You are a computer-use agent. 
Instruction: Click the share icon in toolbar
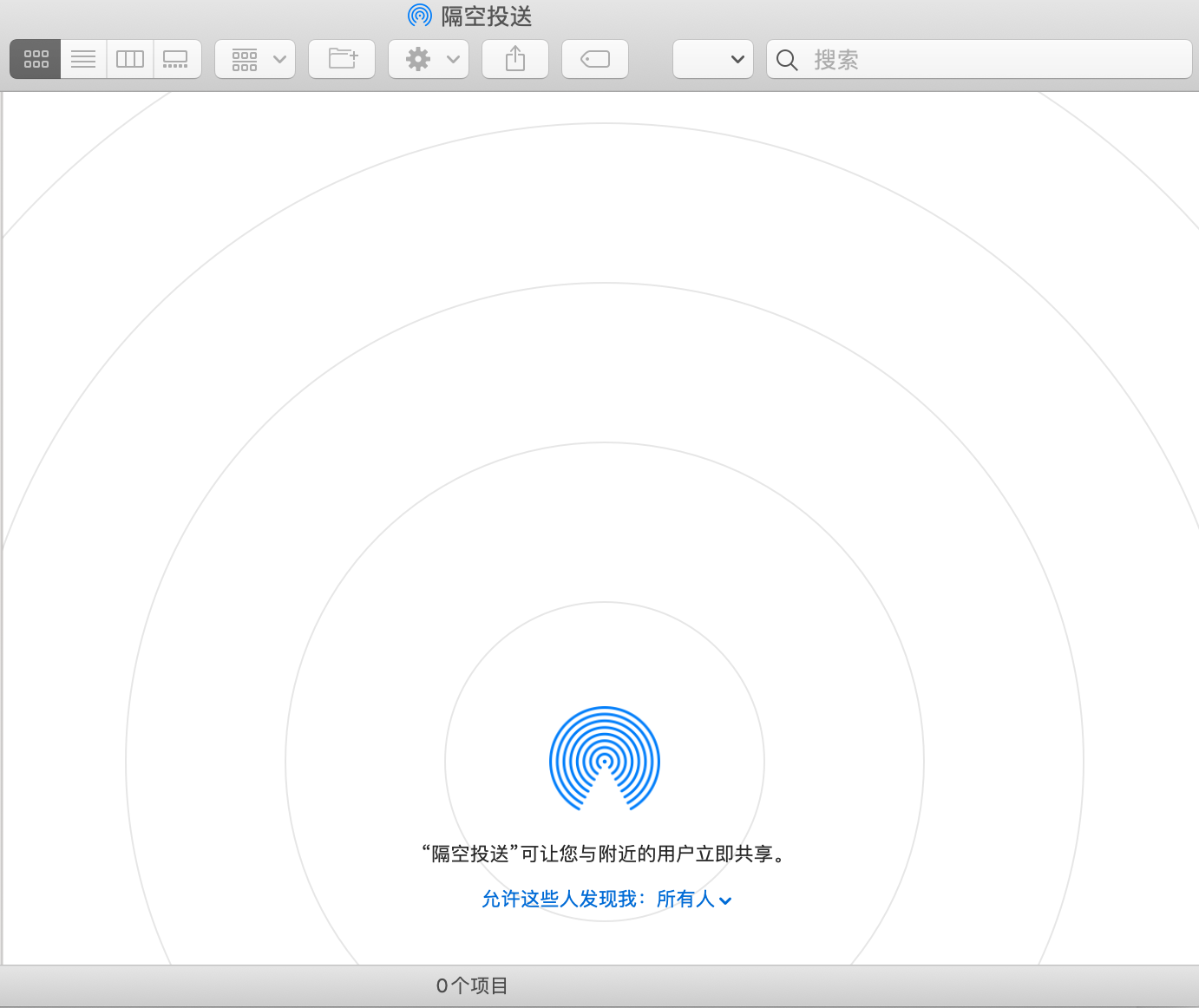[x=515, y=59]
